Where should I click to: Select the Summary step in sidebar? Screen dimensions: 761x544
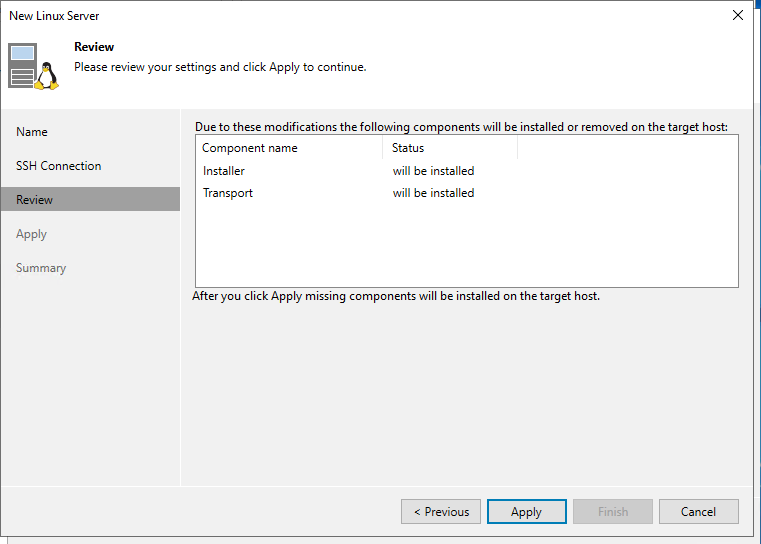click(x=41, y=268)
